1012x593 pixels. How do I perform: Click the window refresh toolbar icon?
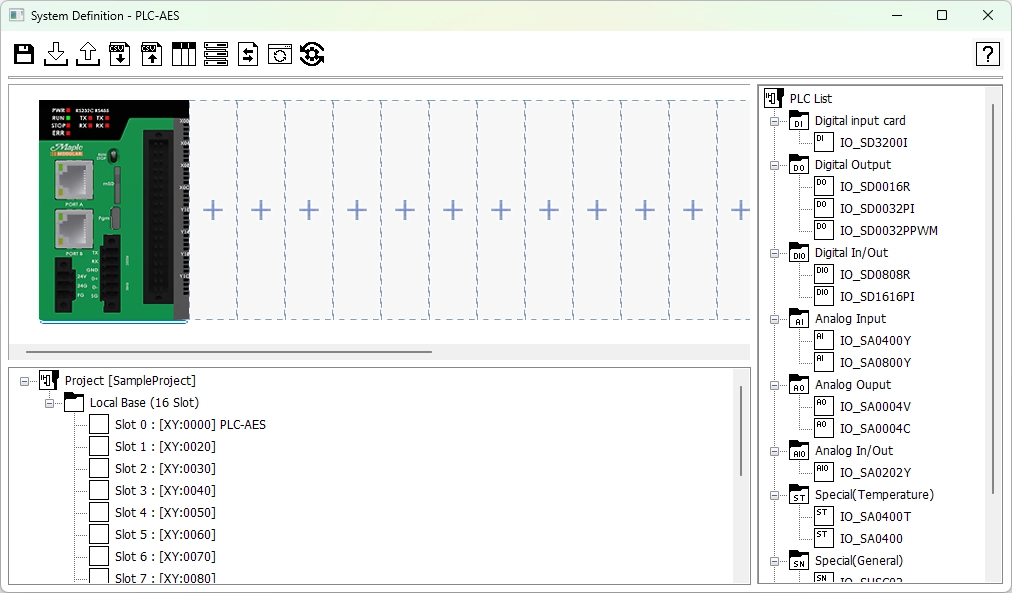(x=279, y=54)
